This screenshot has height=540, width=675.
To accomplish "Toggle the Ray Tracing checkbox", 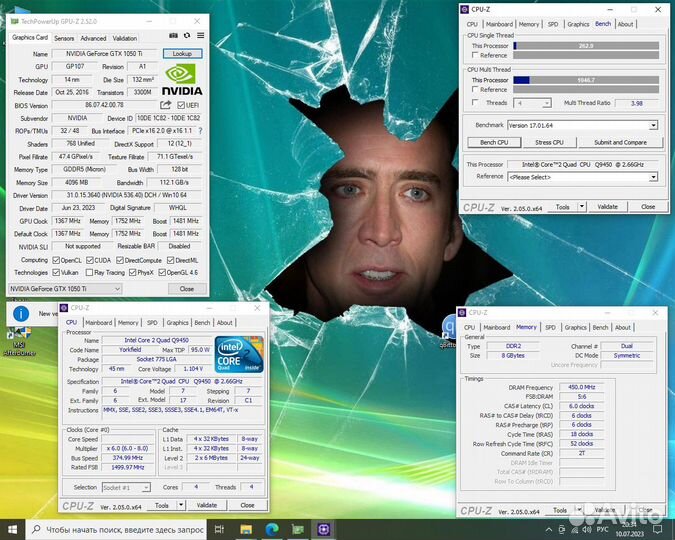I will [90, 273].
